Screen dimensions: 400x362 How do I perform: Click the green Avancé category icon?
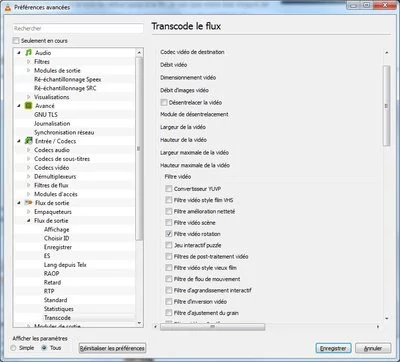29,106
